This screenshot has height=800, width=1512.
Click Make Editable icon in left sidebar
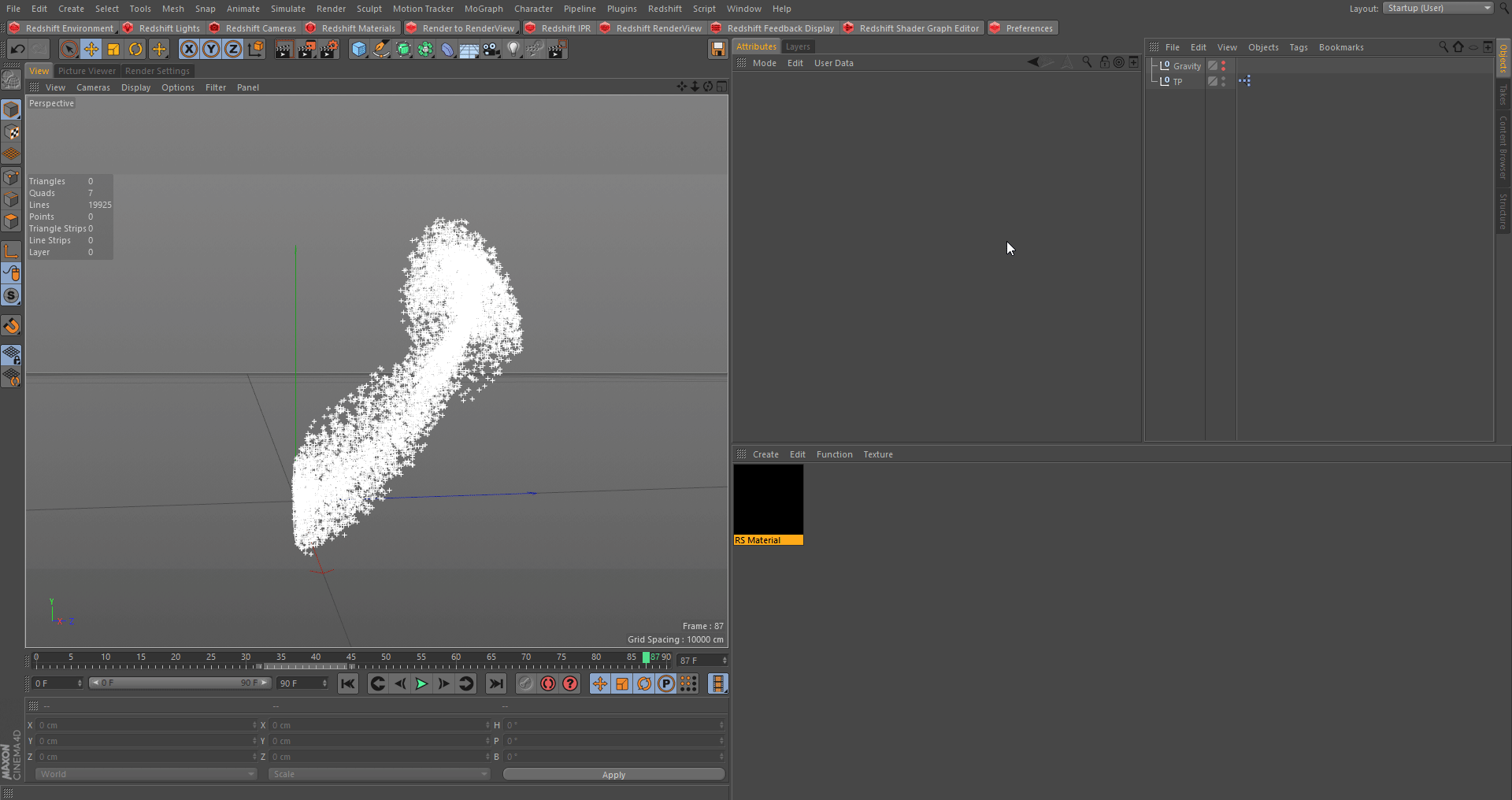[x=11, y=80]
